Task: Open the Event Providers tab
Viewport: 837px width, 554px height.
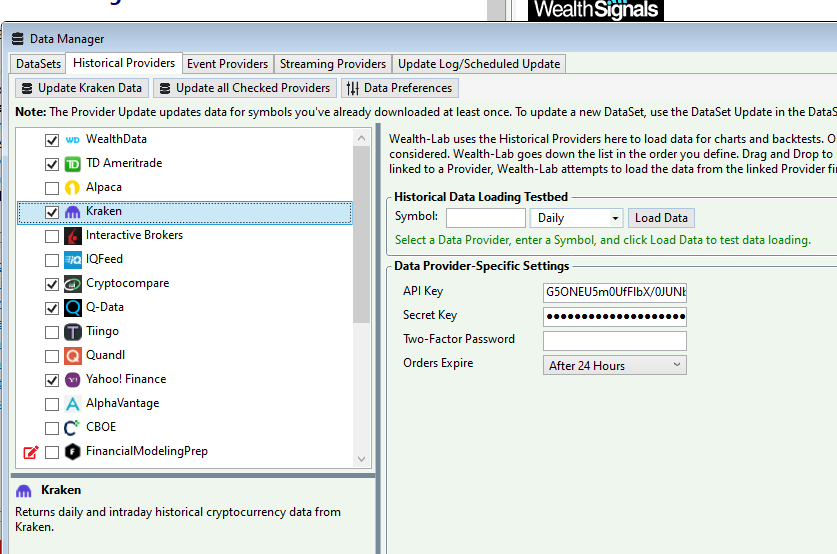Action: [227, 64]
